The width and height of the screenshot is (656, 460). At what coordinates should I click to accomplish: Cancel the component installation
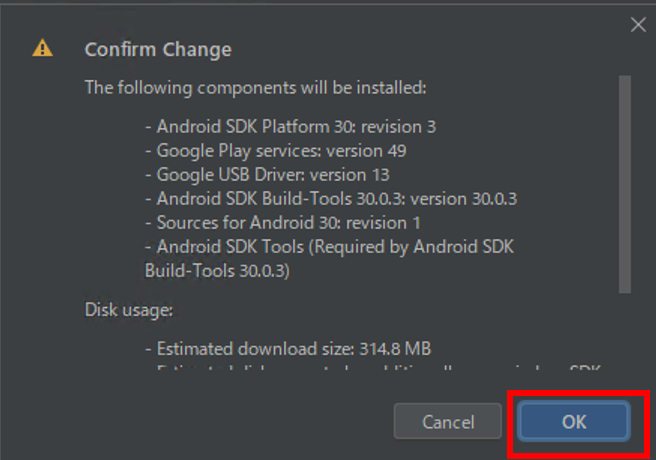[x=448, y=422]
